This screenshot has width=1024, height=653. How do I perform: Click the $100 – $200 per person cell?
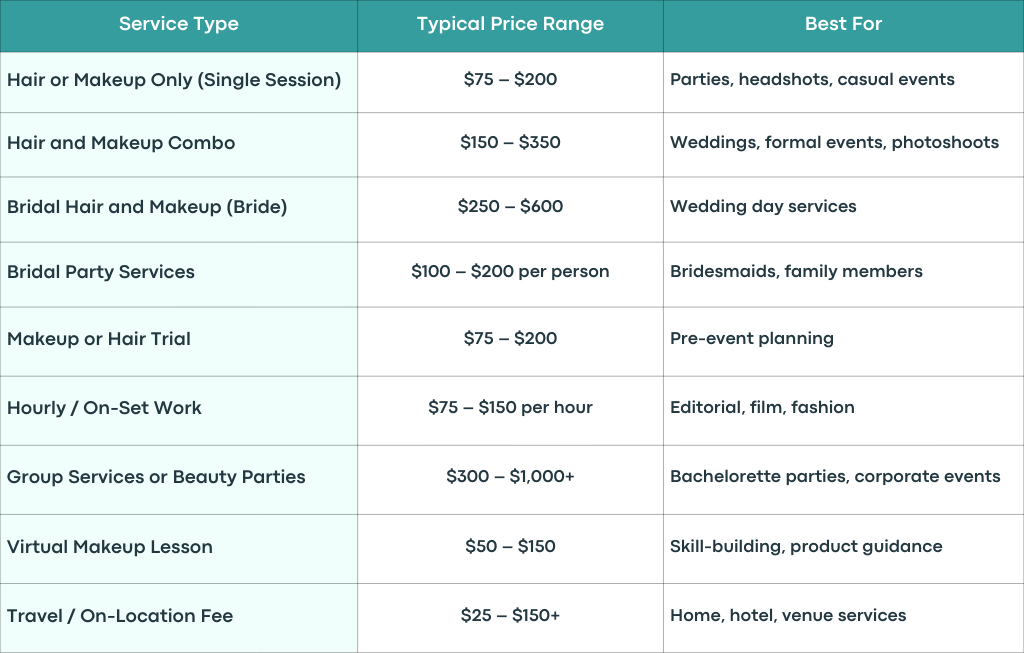[510, 273]
